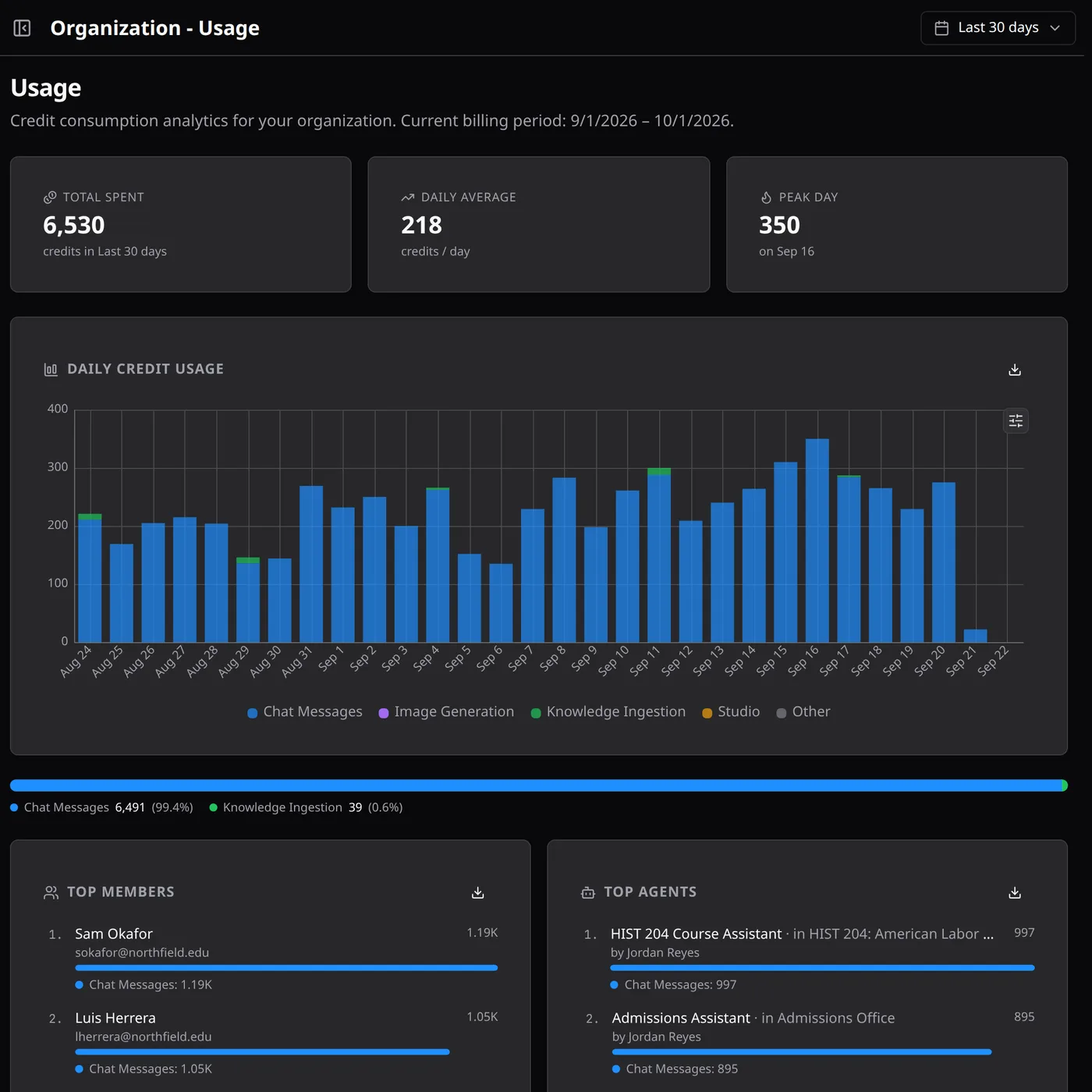
Task: Click the Organization - Usage page title
Action: tap(155, 28)
